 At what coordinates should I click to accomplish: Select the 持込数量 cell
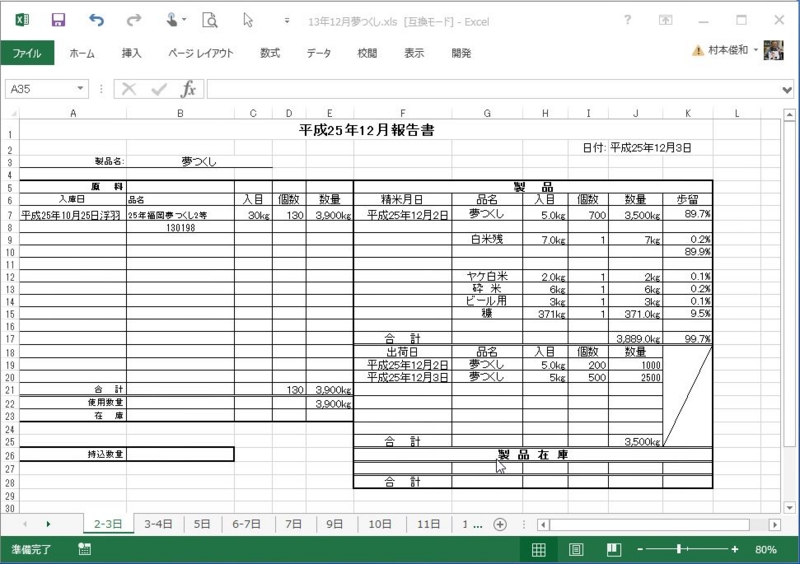click(x=73, y=454)
